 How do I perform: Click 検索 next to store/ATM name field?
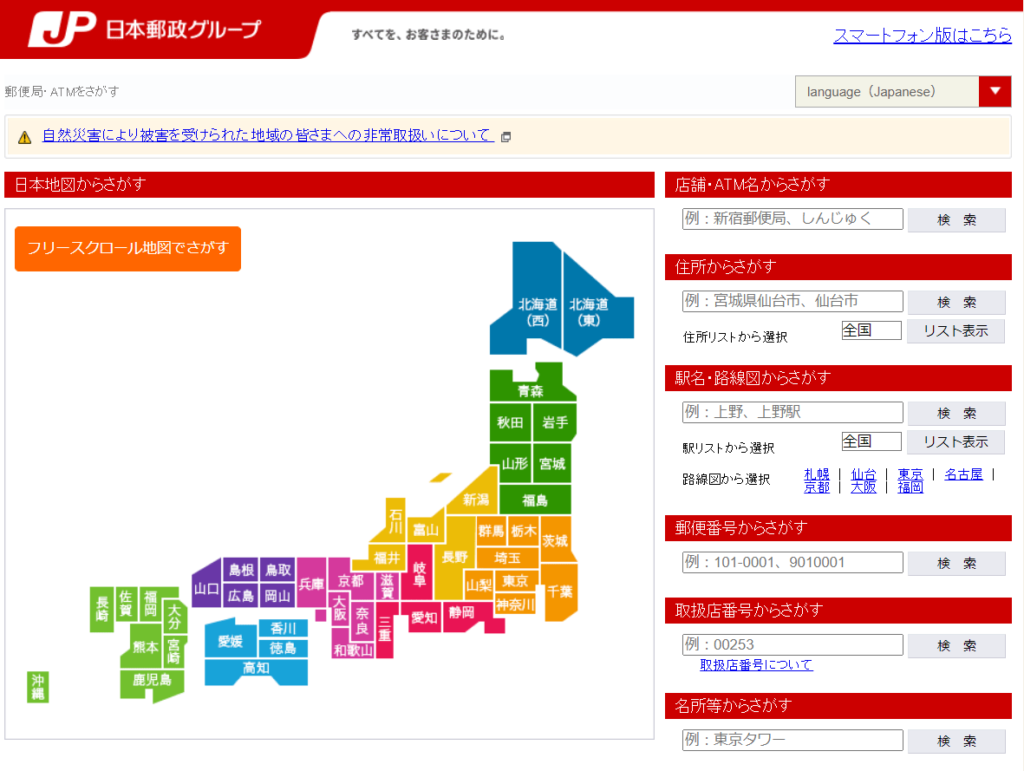[956, 219]
